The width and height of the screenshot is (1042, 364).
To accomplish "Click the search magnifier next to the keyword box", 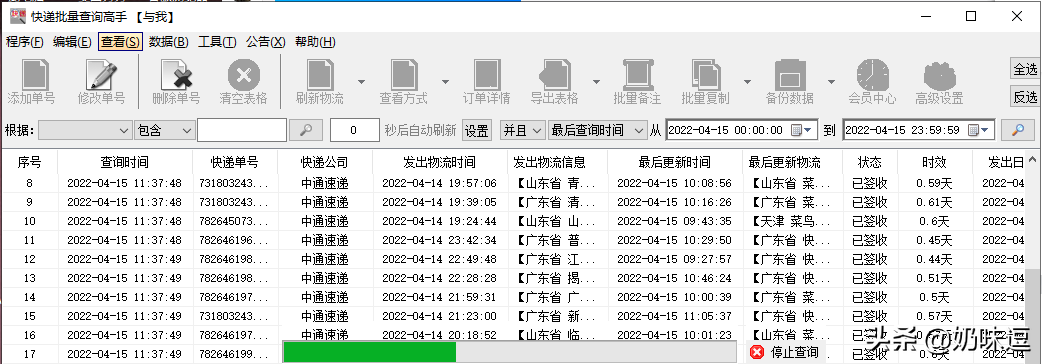I will coord(306,130).
